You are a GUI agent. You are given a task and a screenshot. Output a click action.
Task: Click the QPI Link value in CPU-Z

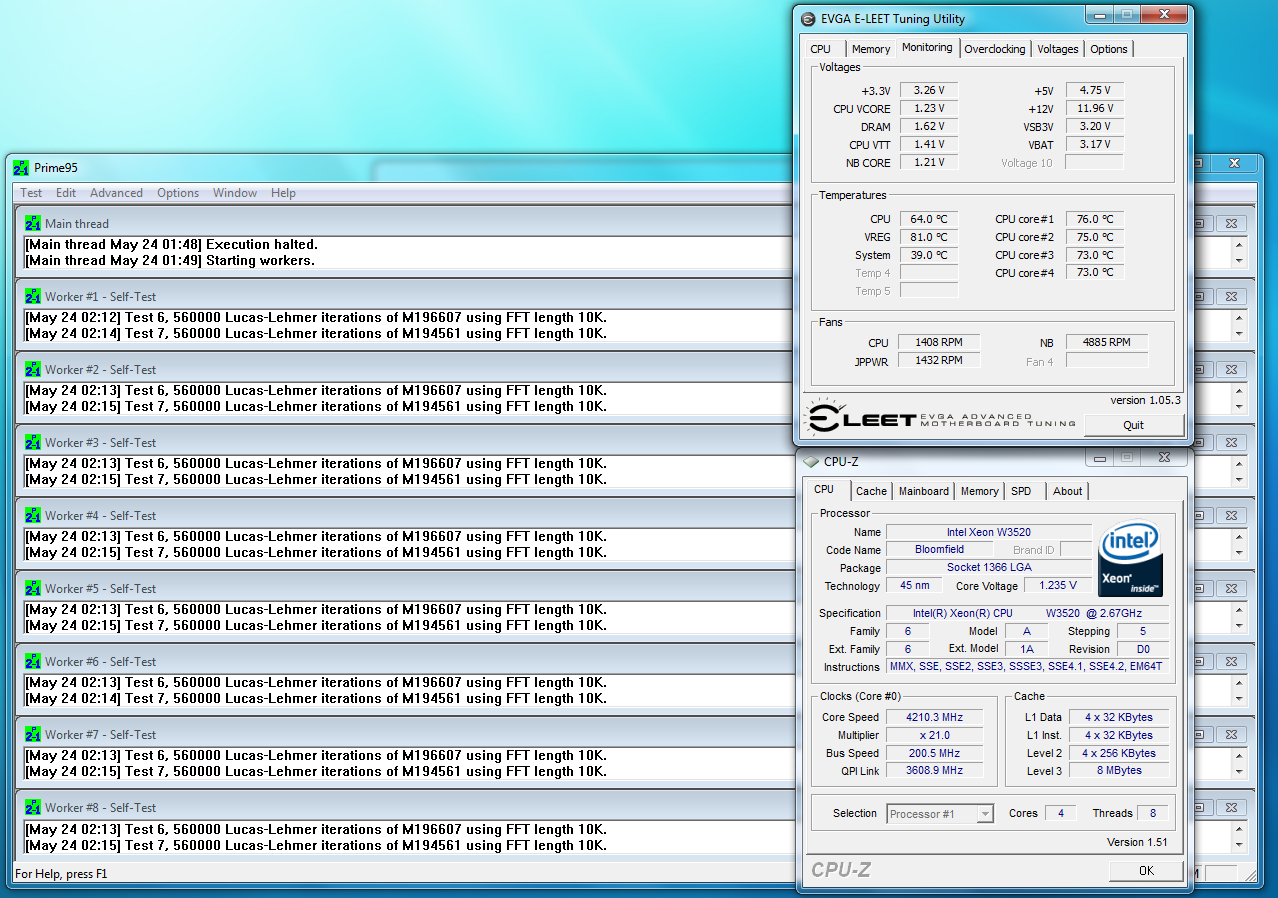click(934, 771)
